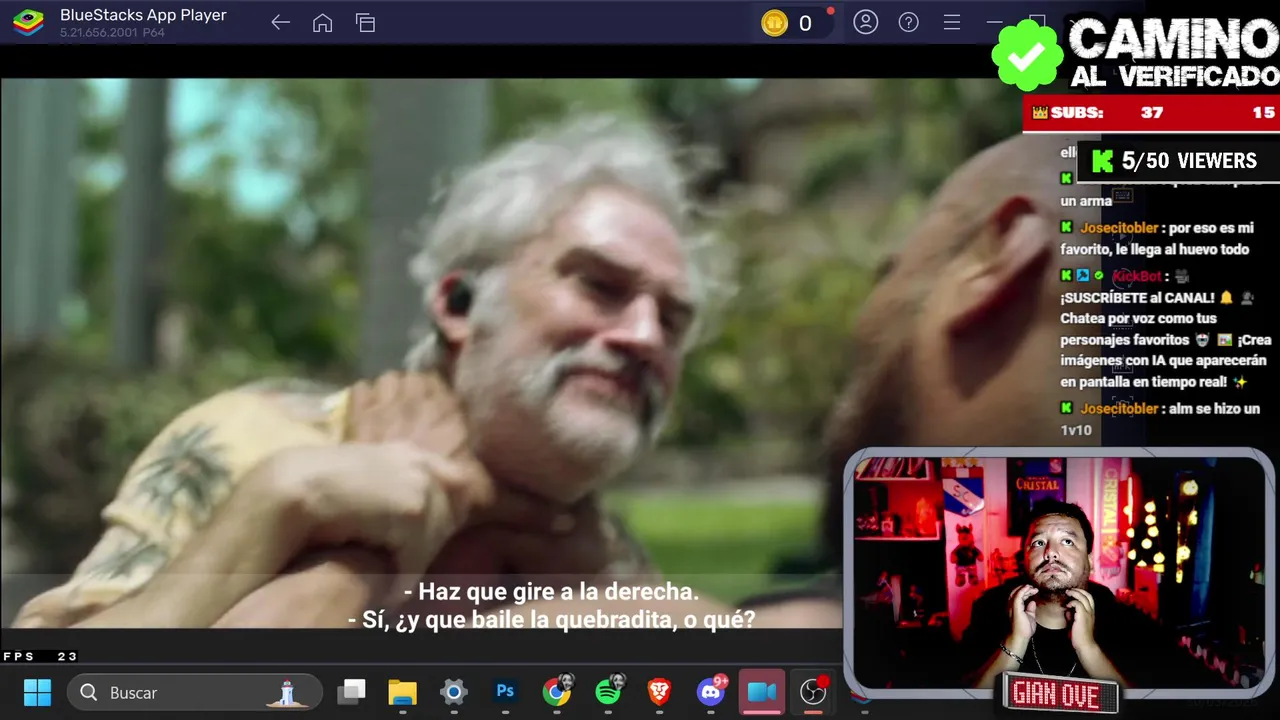Open the Windows Start menu
The width and height of the screenshot is (1280, 720).
click(x=37, y=692)
